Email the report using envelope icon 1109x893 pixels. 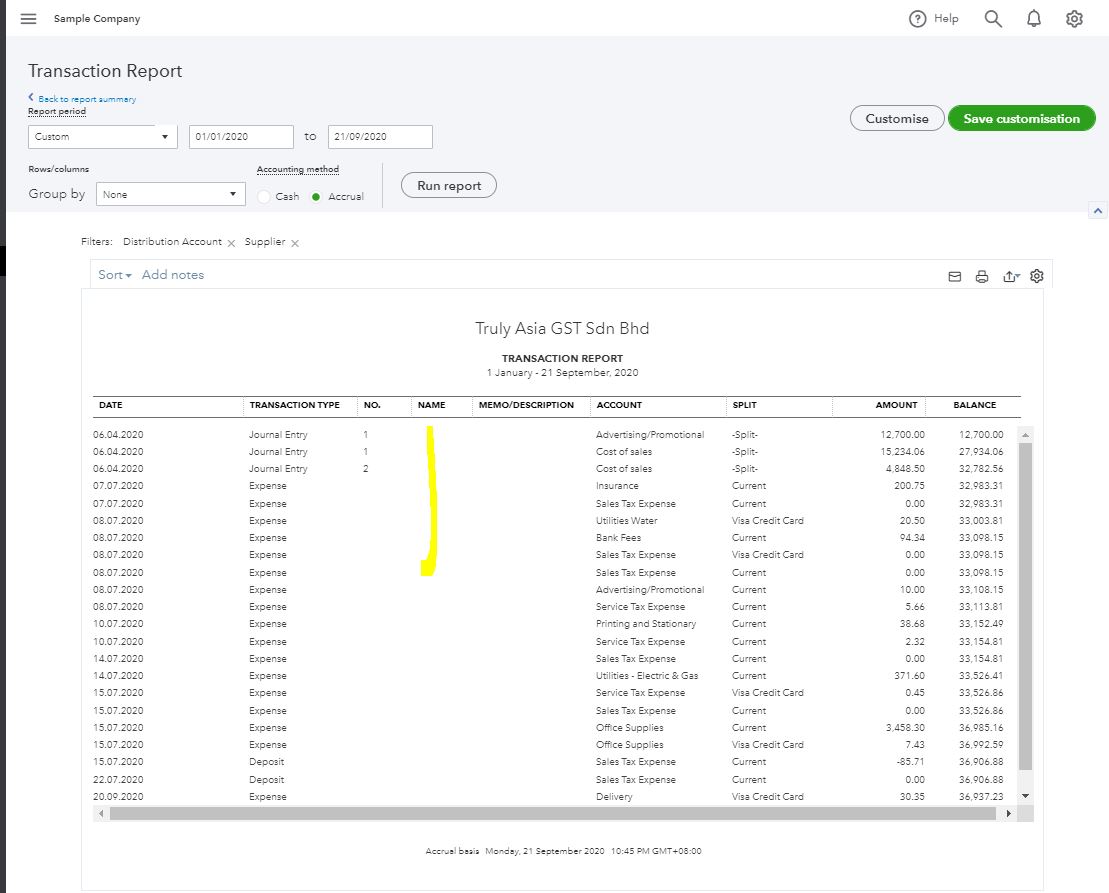(x=955, y=277)
